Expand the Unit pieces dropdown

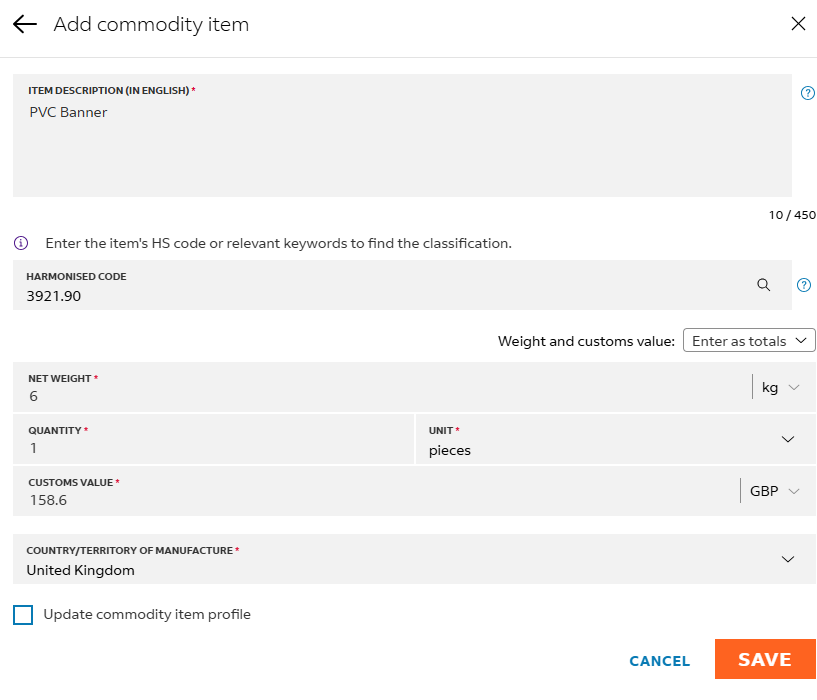click(787, 439)
